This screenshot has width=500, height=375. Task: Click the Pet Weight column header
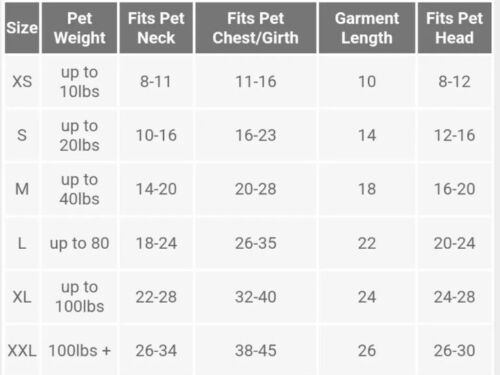point(79,28)
